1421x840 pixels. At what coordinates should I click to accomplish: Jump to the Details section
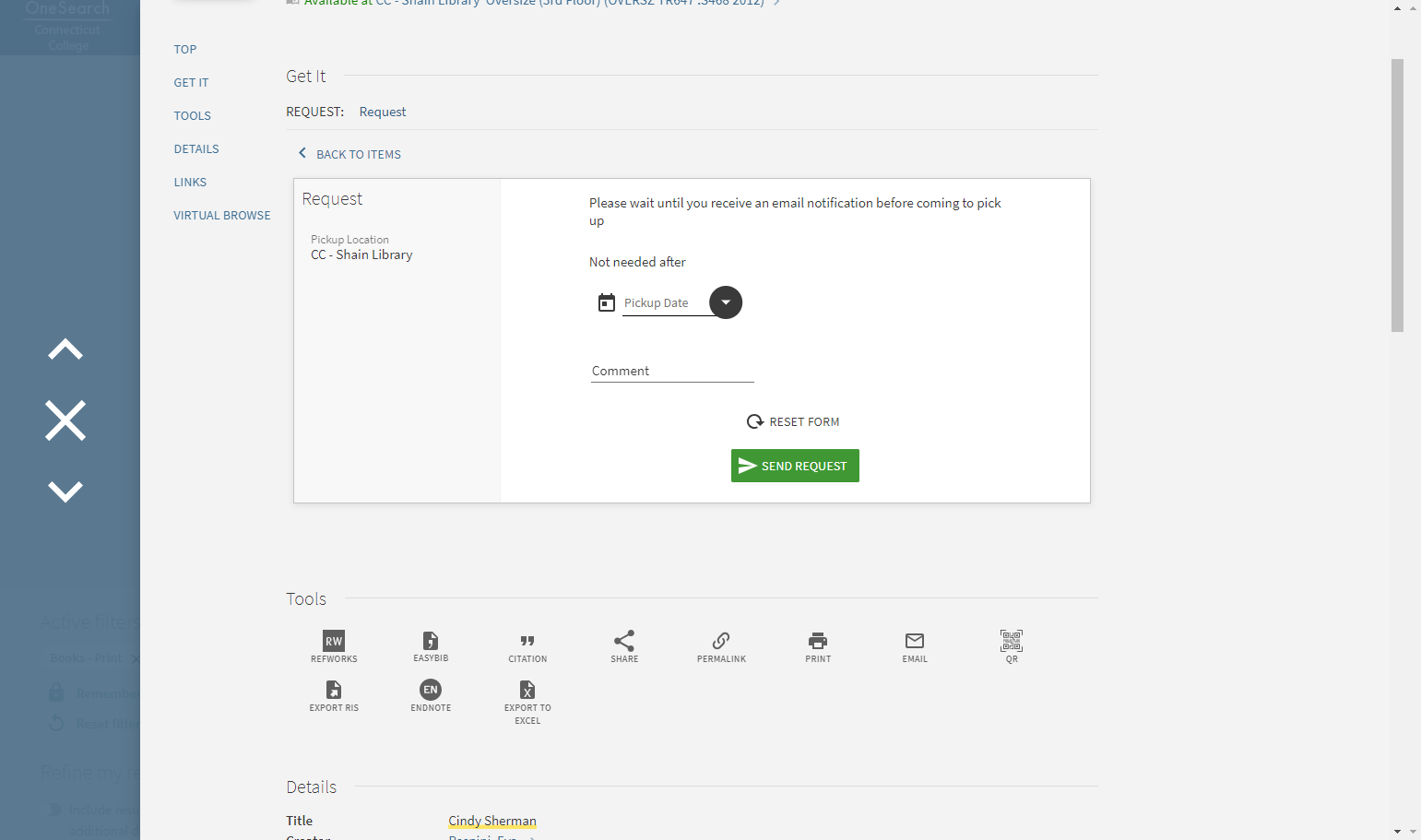click(x=196, y=149)
